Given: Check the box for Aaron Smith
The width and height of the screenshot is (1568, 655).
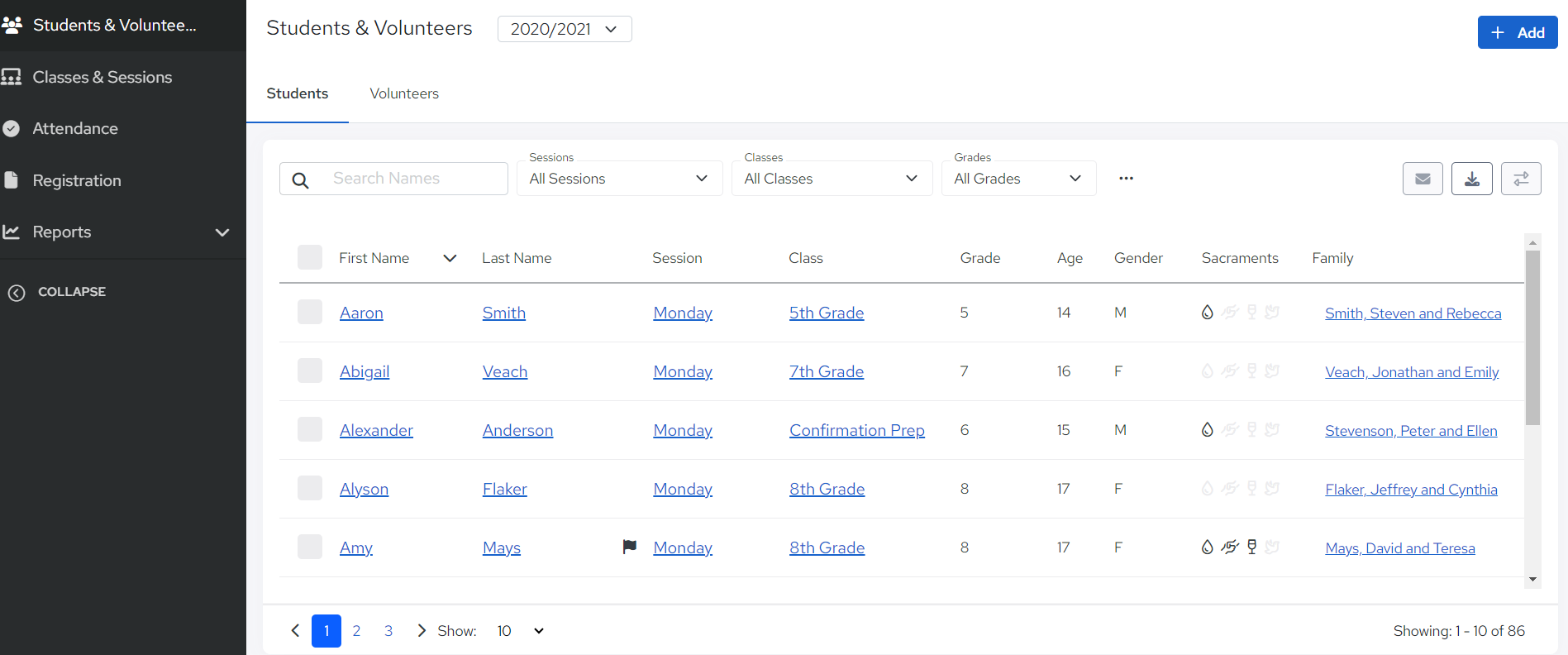Looking at the screenshot, I should 310,312.
